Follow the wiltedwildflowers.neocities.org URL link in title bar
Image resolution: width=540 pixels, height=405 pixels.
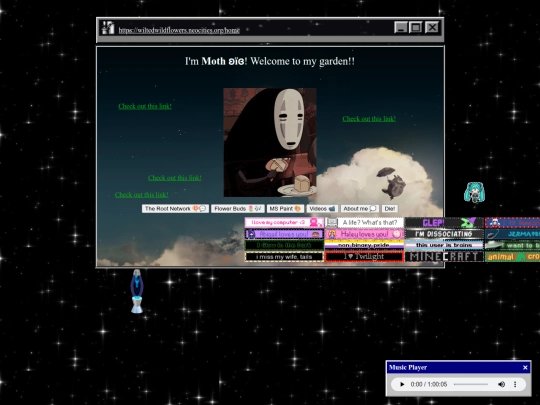click(179, 30)
